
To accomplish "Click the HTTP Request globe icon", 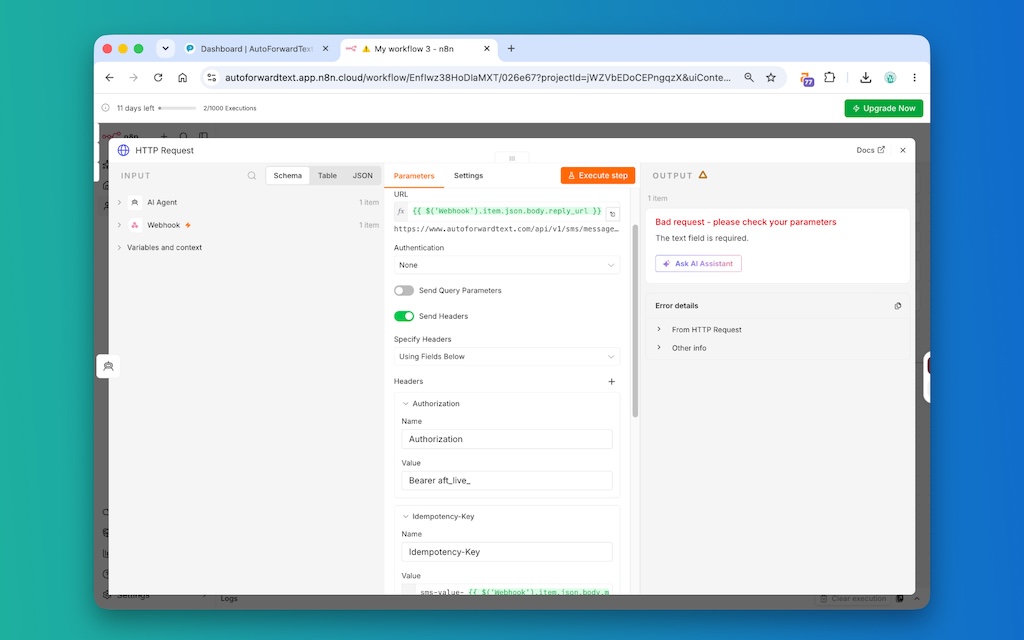I will click(x=123, y=150).
